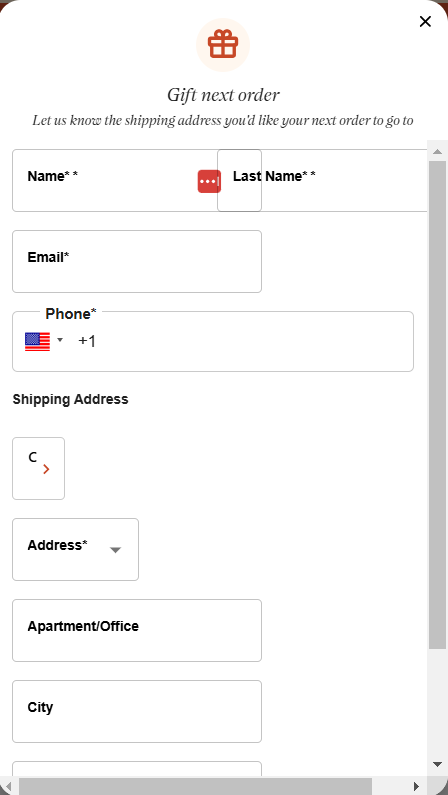Focus the Last Name input field

click(322, 180)
